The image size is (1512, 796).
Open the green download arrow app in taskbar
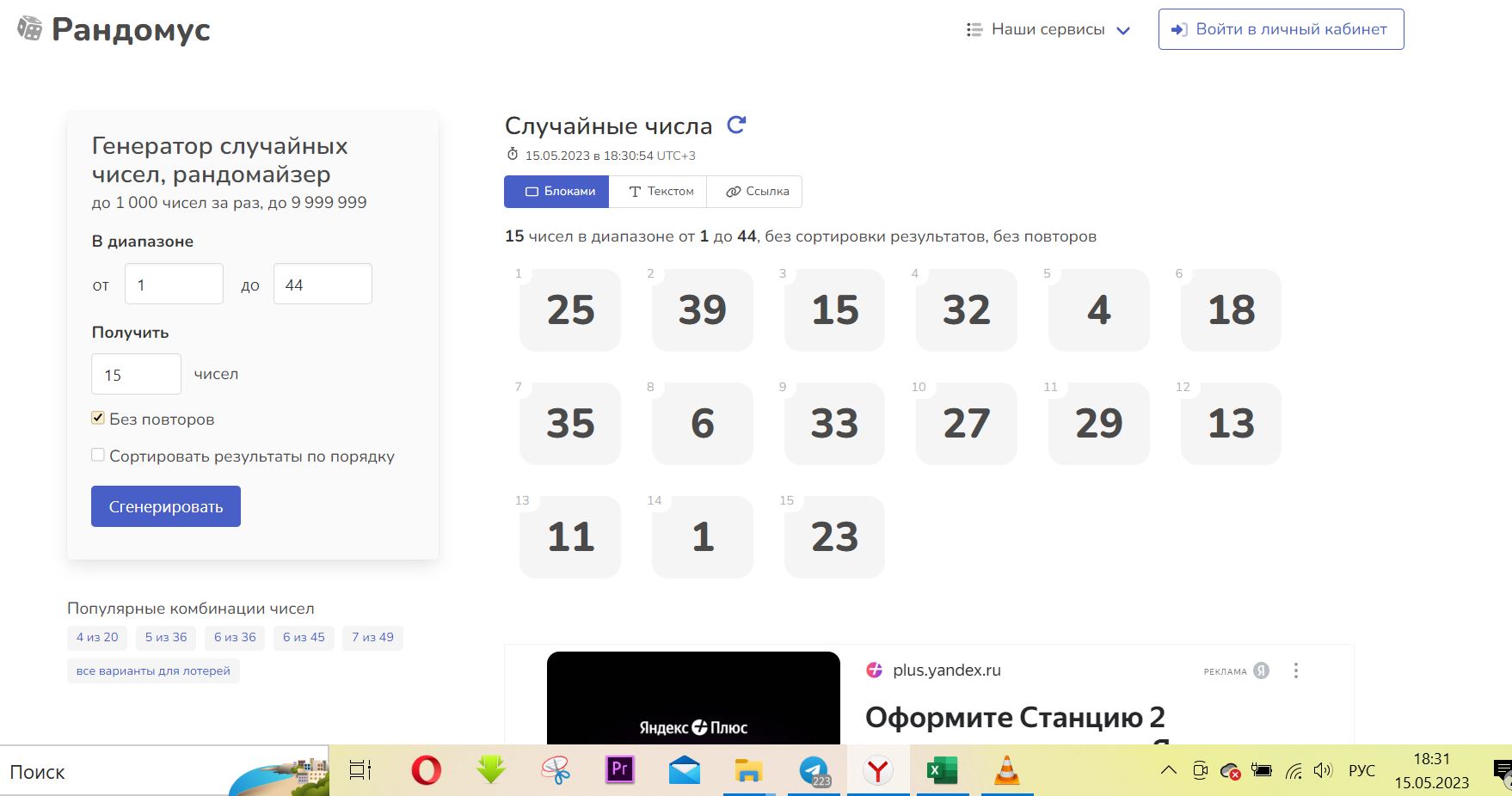491,770
